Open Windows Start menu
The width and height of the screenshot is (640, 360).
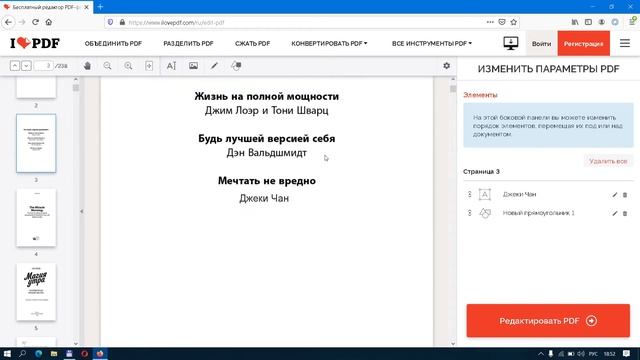coord(7,353)
